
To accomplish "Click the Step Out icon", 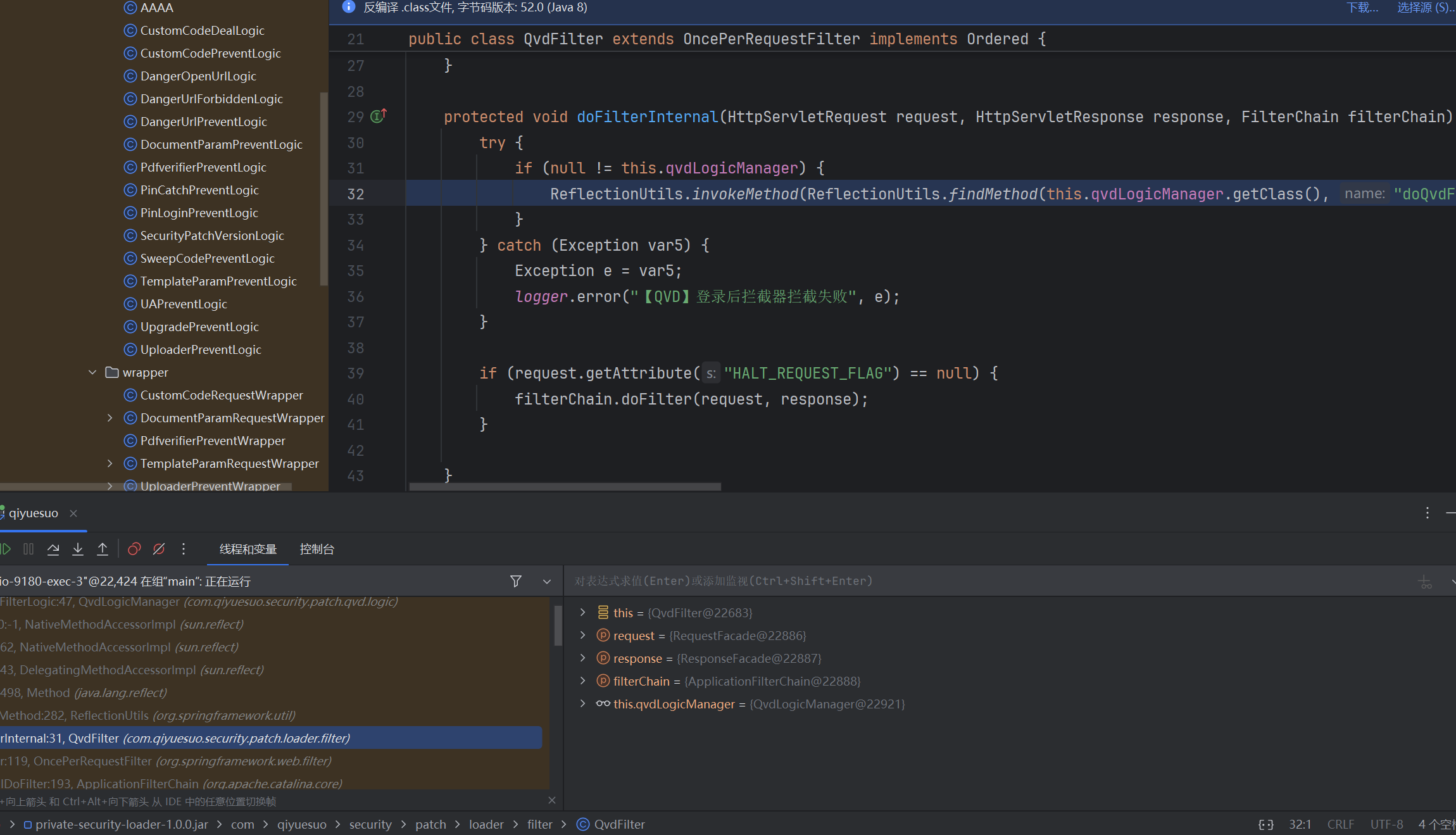I will click(103, 549).
